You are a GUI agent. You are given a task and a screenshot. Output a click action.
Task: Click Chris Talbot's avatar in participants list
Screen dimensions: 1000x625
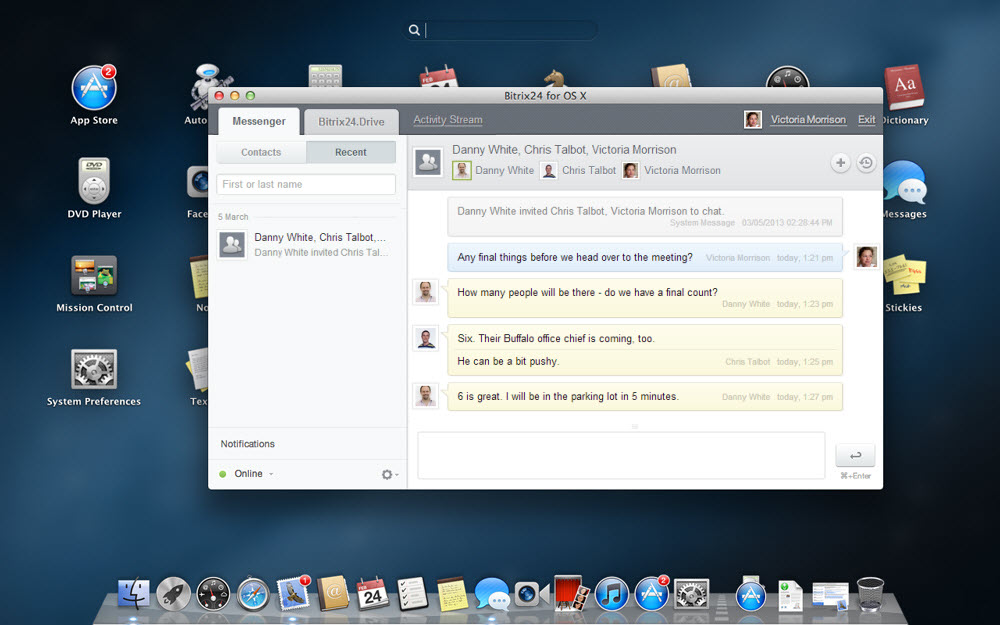point(549,170)
